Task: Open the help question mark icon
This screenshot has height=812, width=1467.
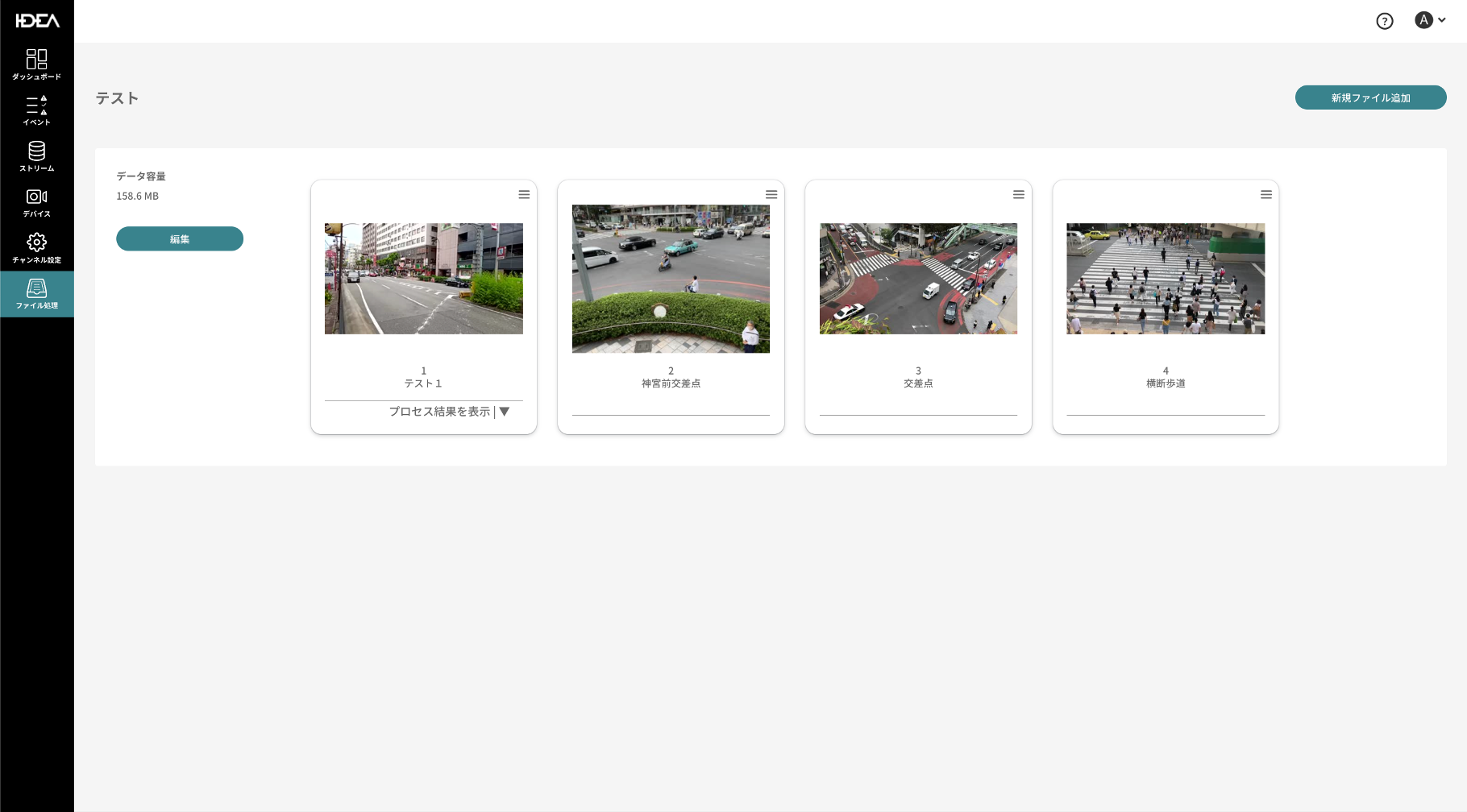Action: click(x=1385, y=21)
